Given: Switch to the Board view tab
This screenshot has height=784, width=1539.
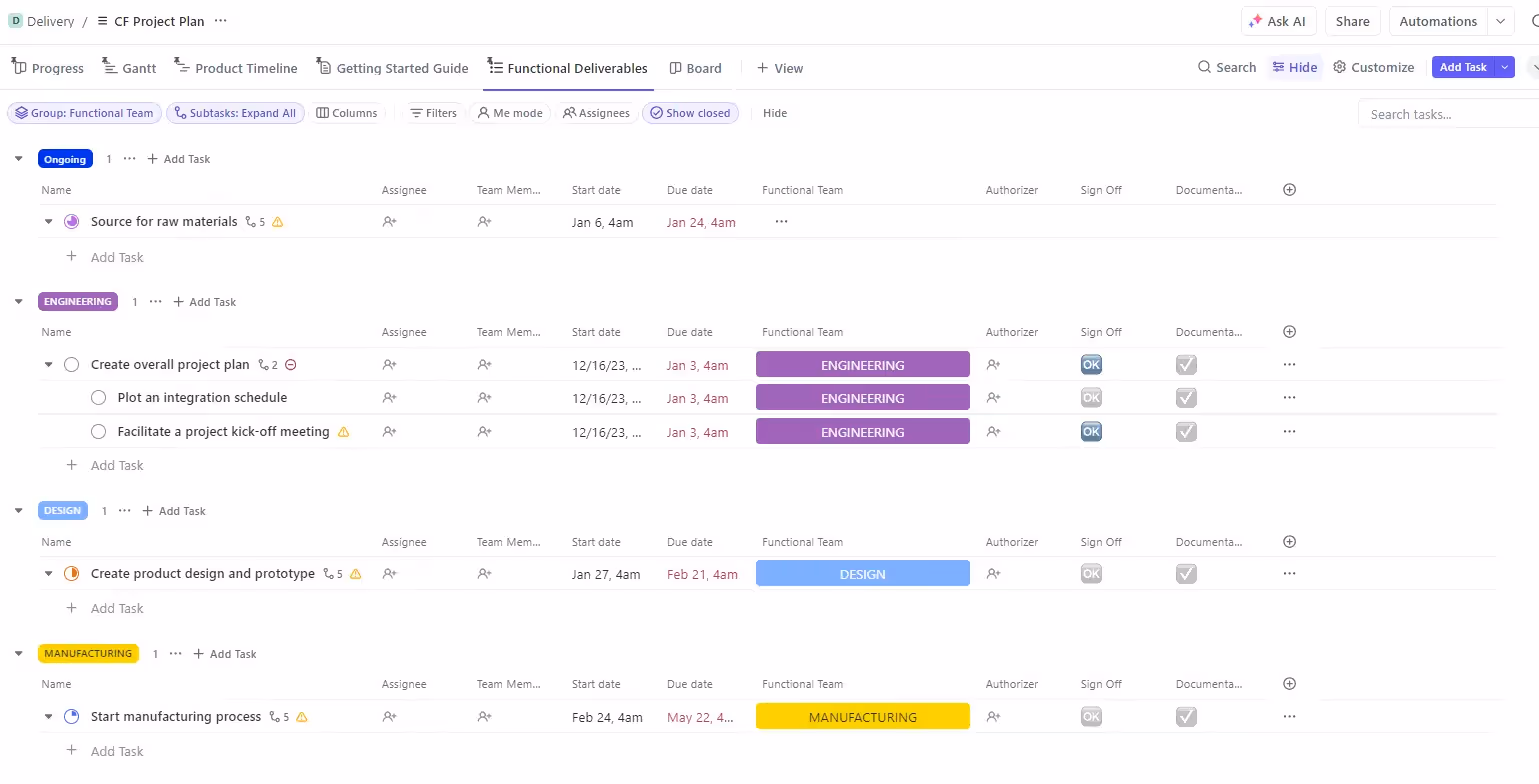Looking at the screenshot, I should point(696,67).
